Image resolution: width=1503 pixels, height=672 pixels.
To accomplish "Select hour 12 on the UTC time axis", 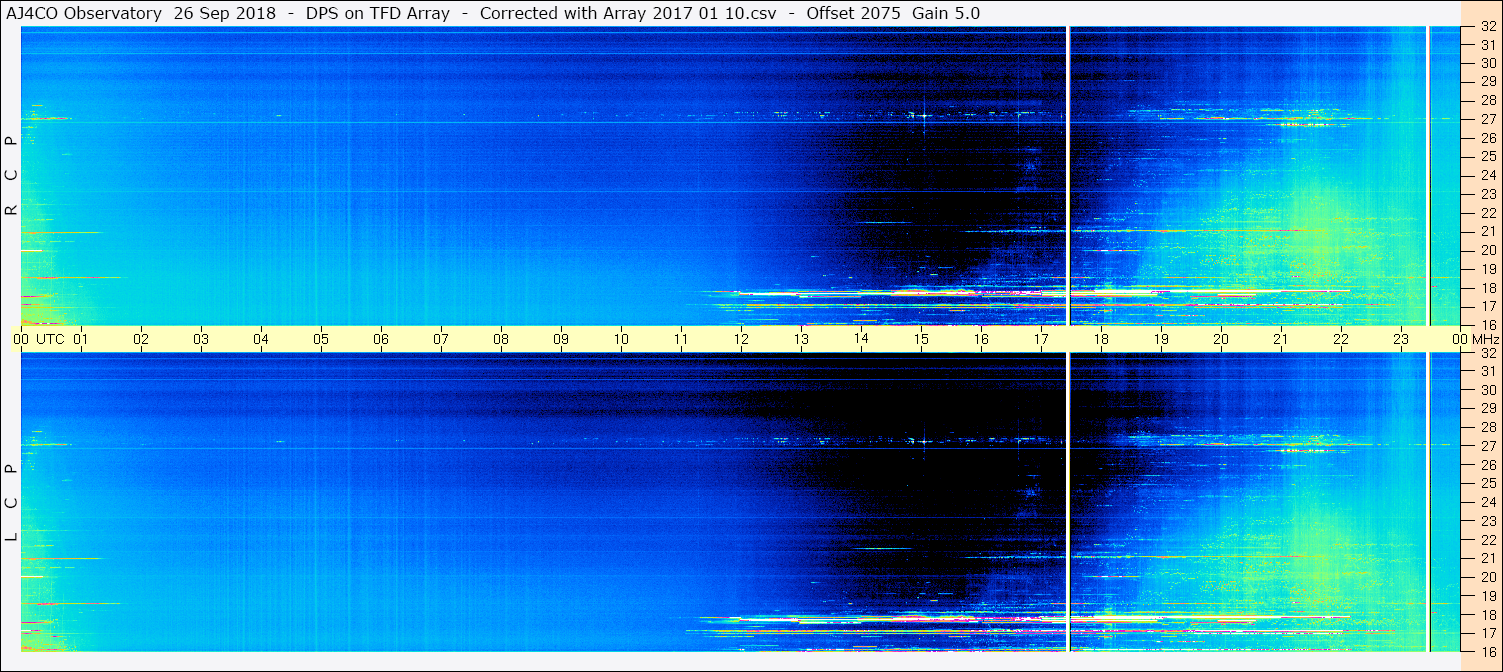I will pos(741,339).
